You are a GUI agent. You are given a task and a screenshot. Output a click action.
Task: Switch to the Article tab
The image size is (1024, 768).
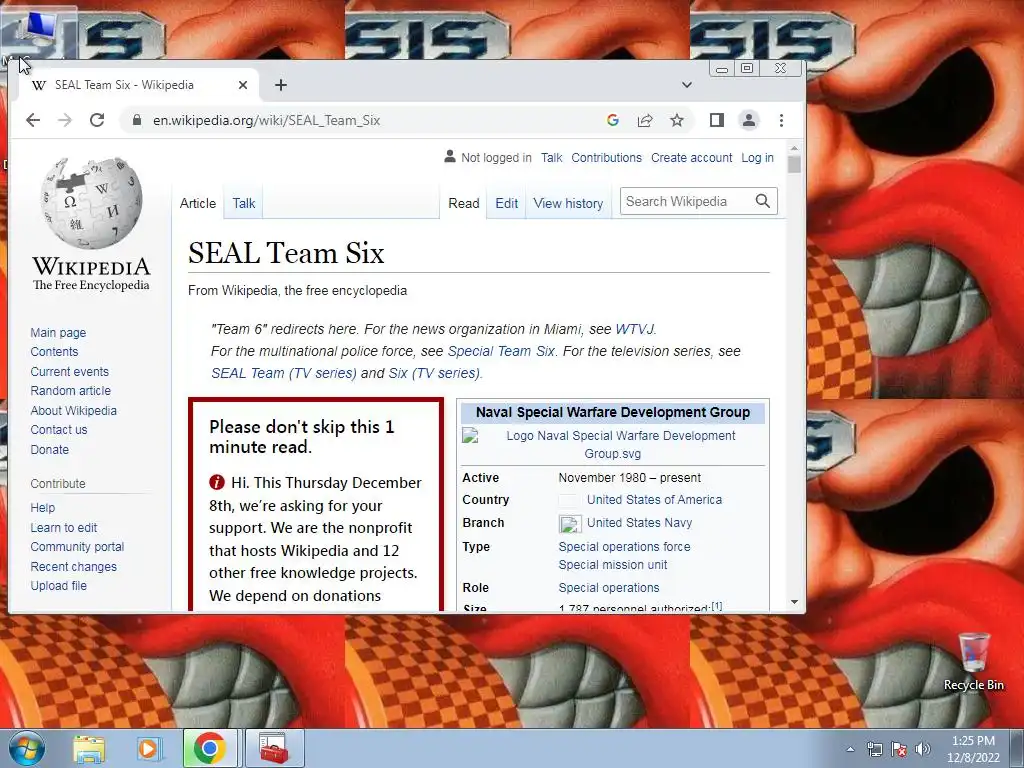coord(198,203)
